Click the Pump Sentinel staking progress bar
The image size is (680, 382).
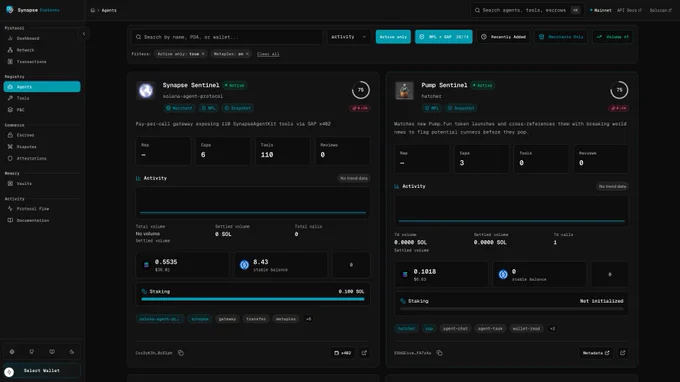(511, 309)
